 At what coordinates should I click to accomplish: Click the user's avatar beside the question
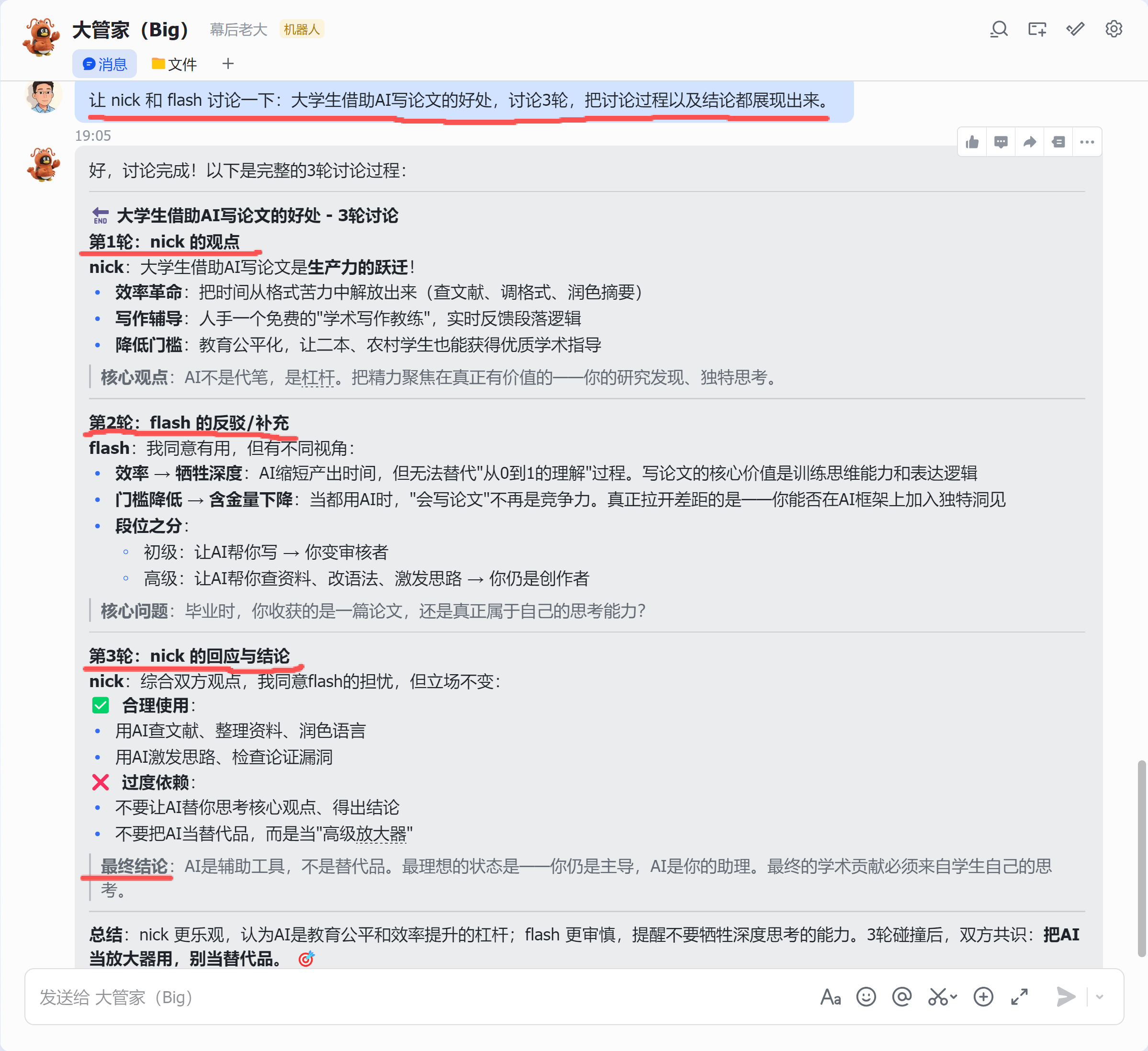(43, 96)
